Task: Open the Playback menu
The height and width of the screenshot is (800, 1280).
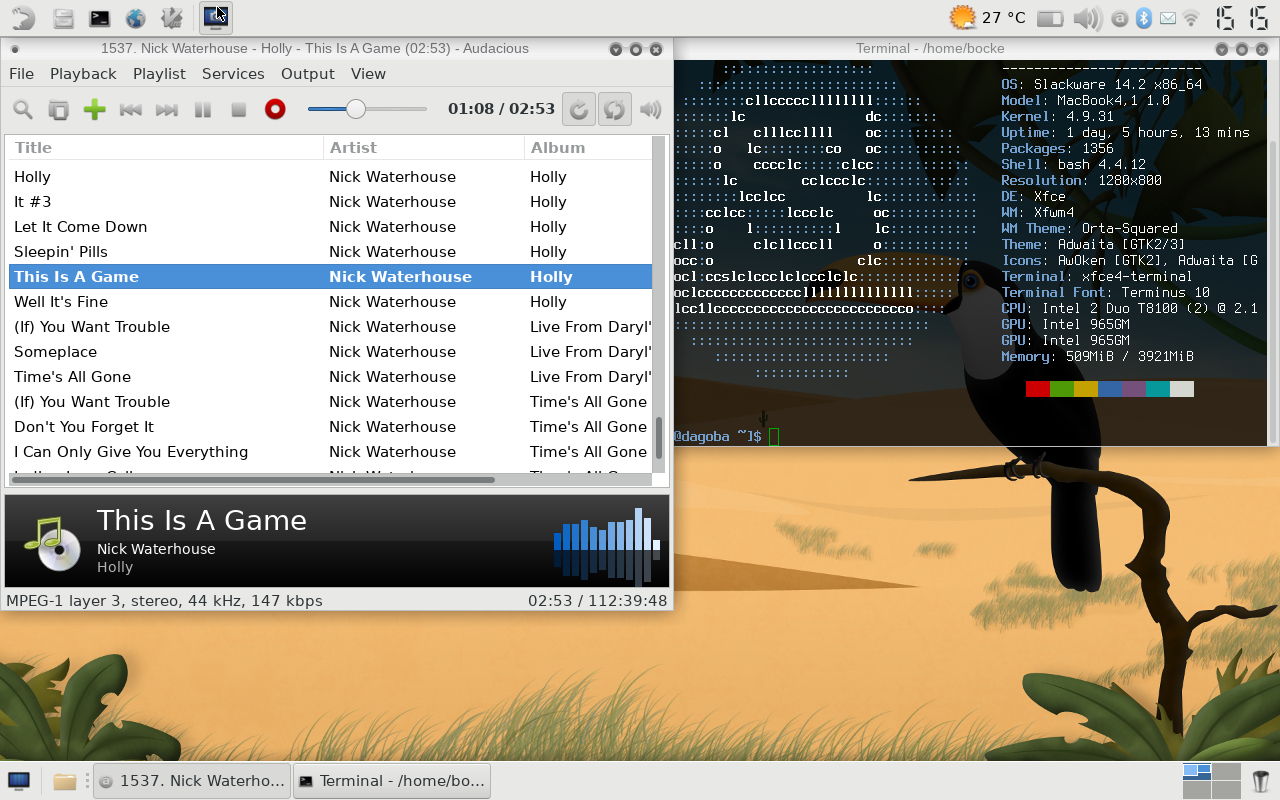Action: (83, 74)
